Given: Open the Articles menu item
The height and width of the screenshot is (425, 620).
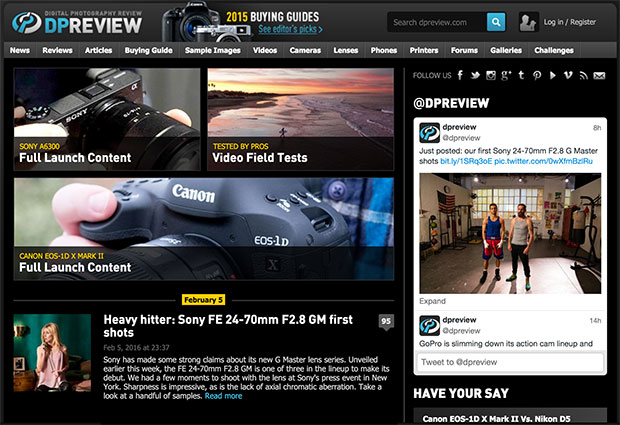Looking at the screenshot, I should [98, 50].
